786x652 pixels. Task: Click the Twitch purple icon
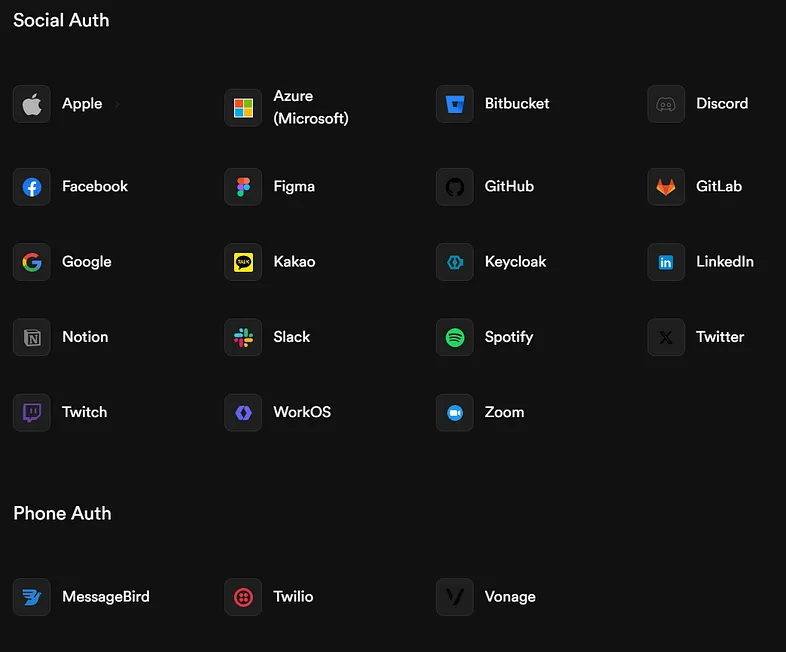coord(32,412)
